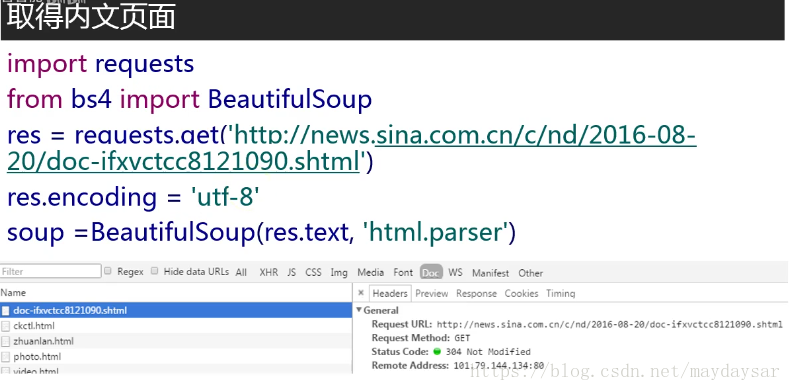The height and width of the screenshot is (391, 791).
Task: Click Request Method GET value
Action: tap(462, 338)
